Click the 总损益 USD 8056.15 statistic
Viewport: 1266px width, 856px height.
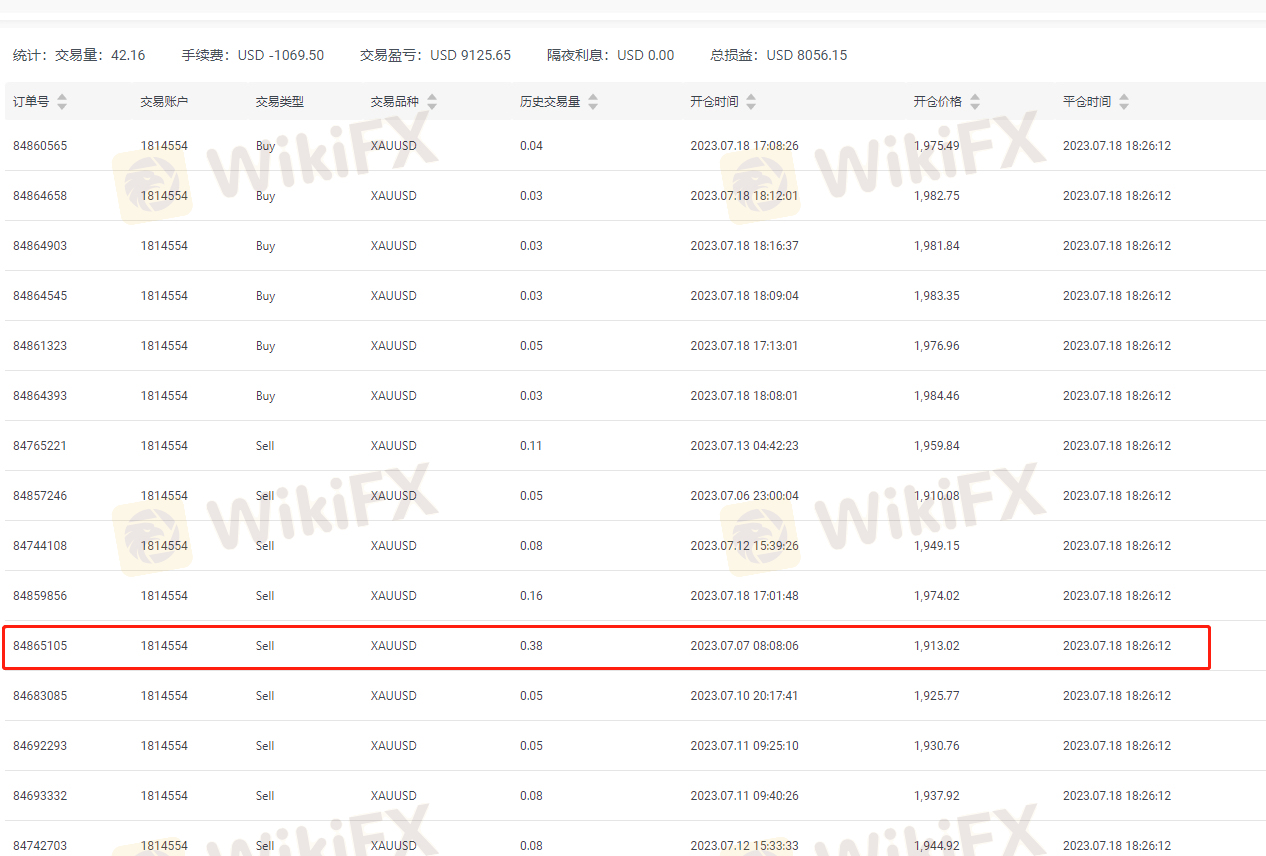(778, 55)
